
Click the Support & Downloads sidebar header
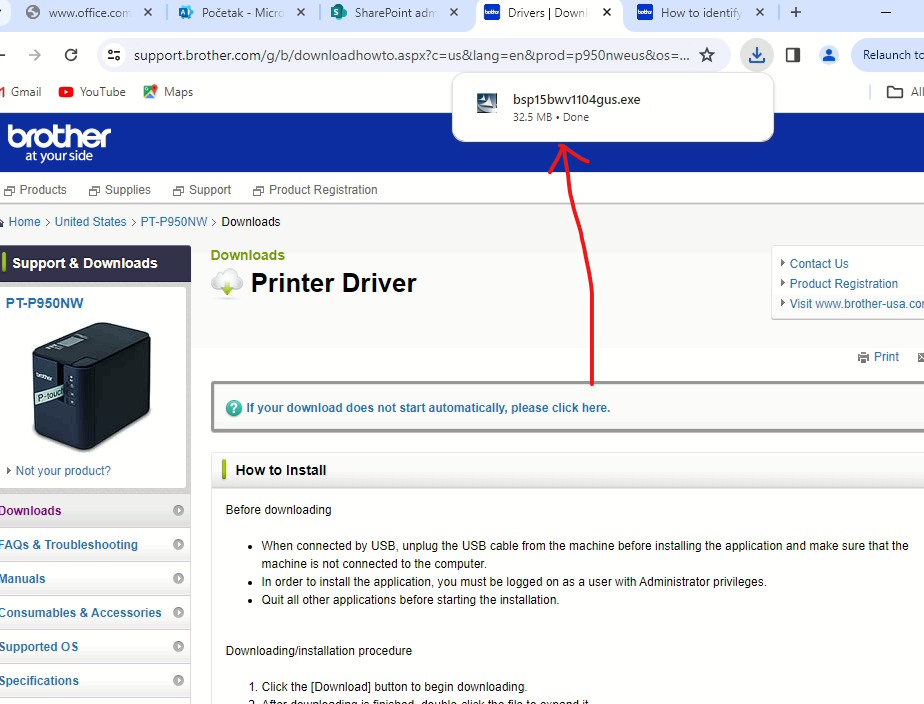click(x=95, y=263)
